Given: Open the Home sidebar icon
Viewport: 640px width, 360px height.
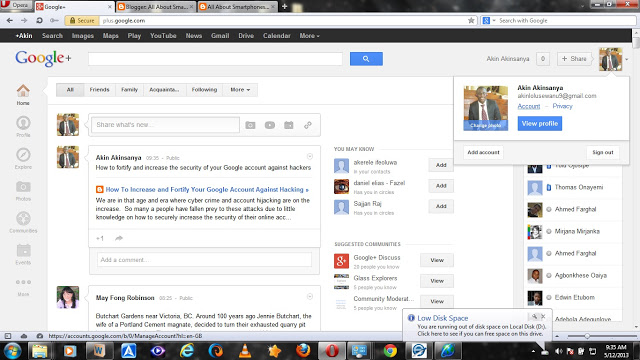Looking at the screenshot, I should tap(23, 91).
